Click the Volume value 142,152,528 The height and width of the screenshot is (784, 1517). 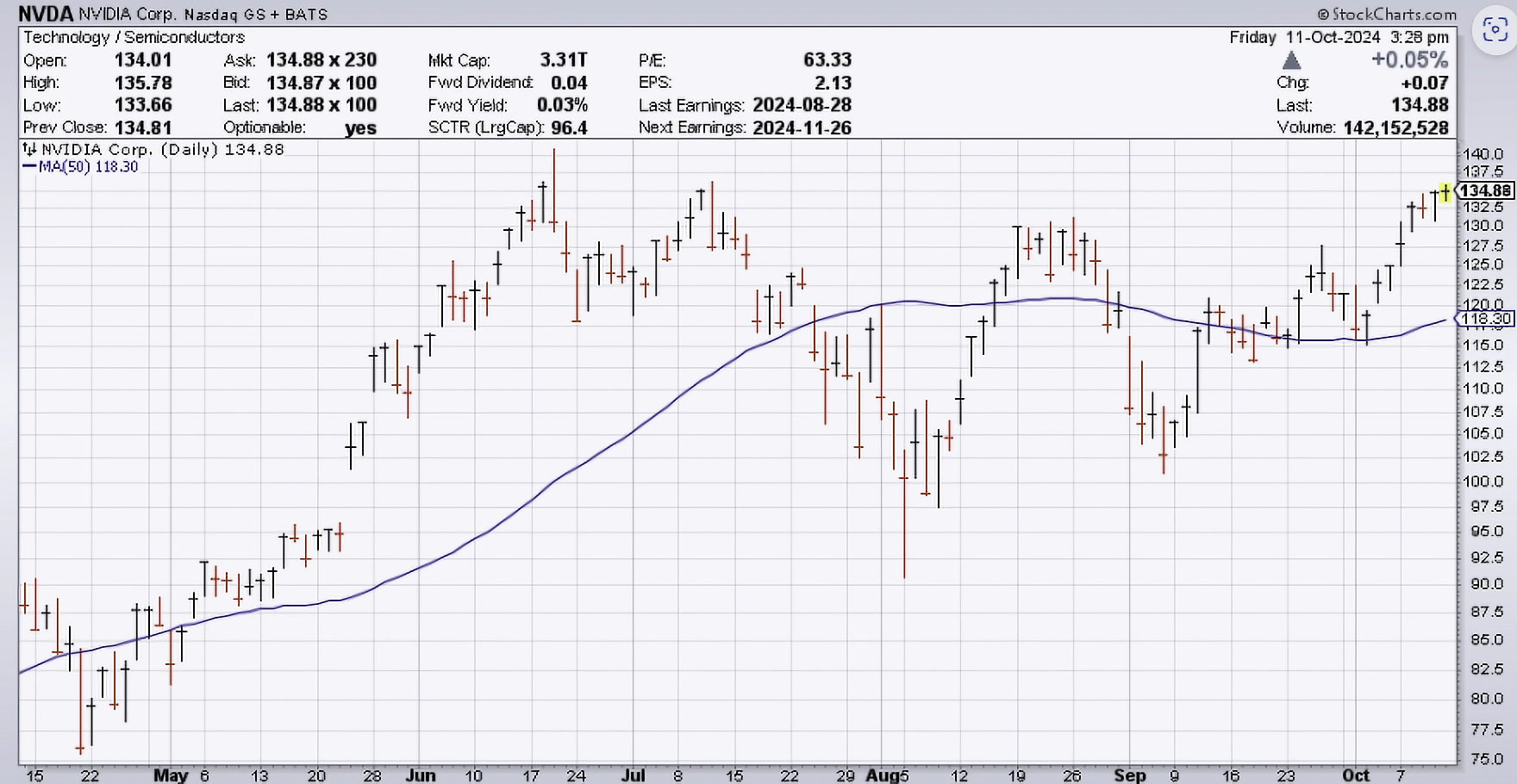coord(1395,128)
